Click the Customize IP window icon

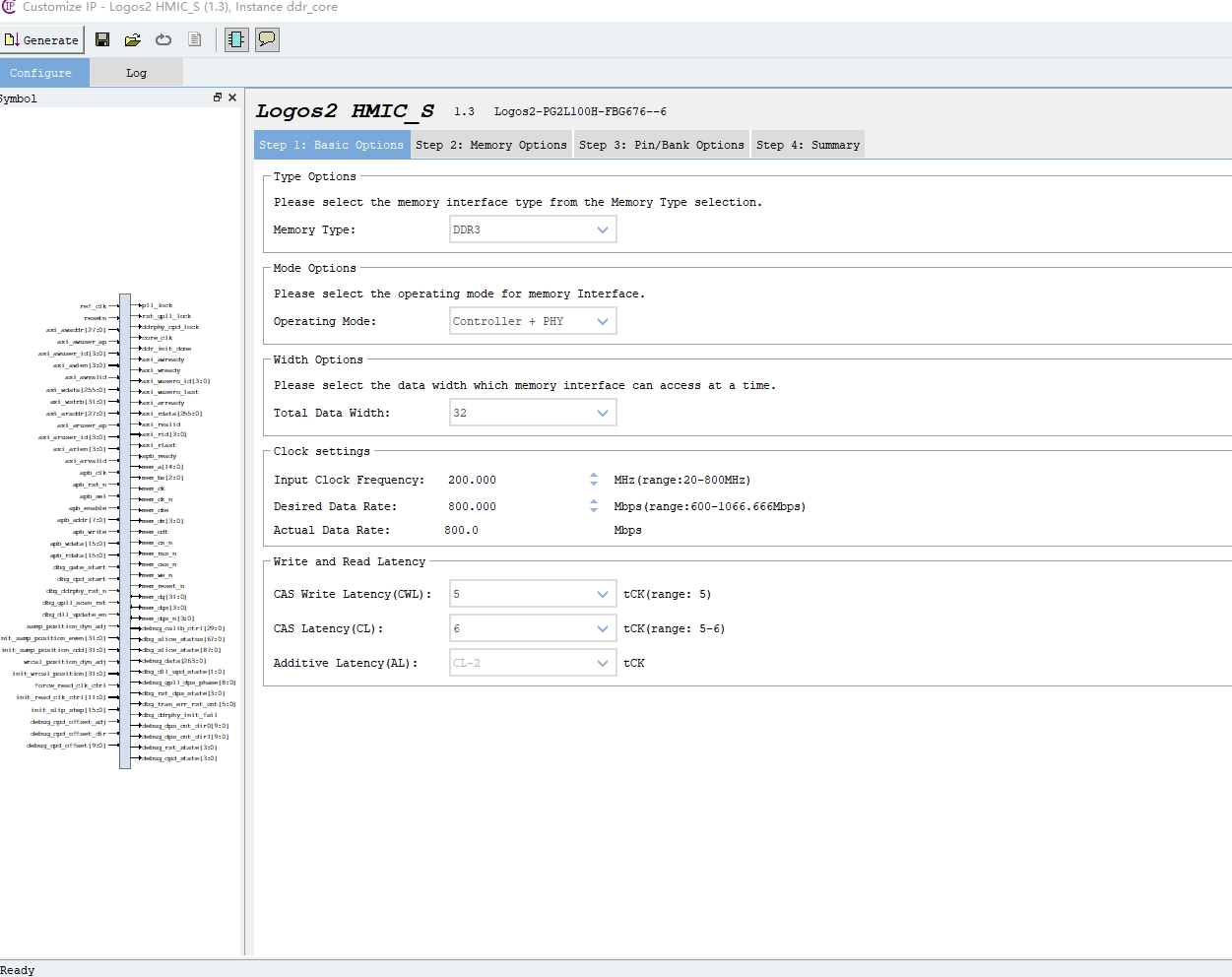9,7
